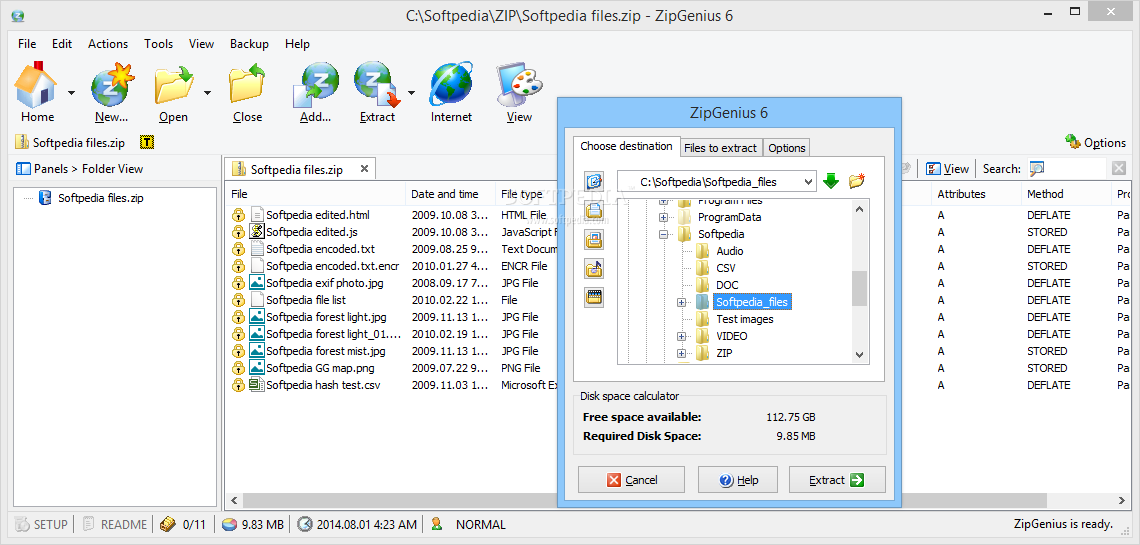The width and height of the screenshot is (1140, 545).
Task: Open the Tools menu
Action: click(158, 44)
